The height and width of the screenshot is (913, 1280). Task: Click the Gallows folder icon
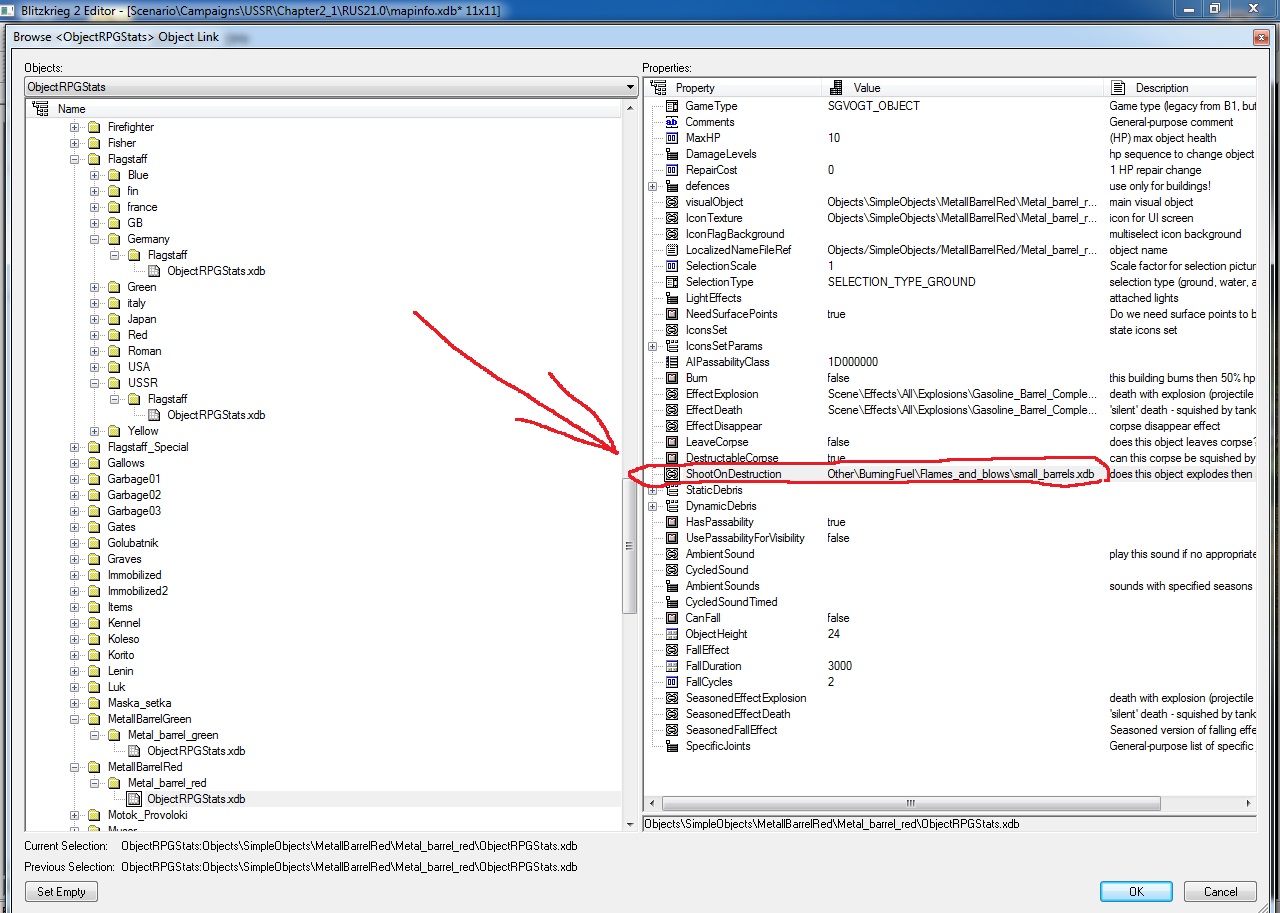[94, 463]
